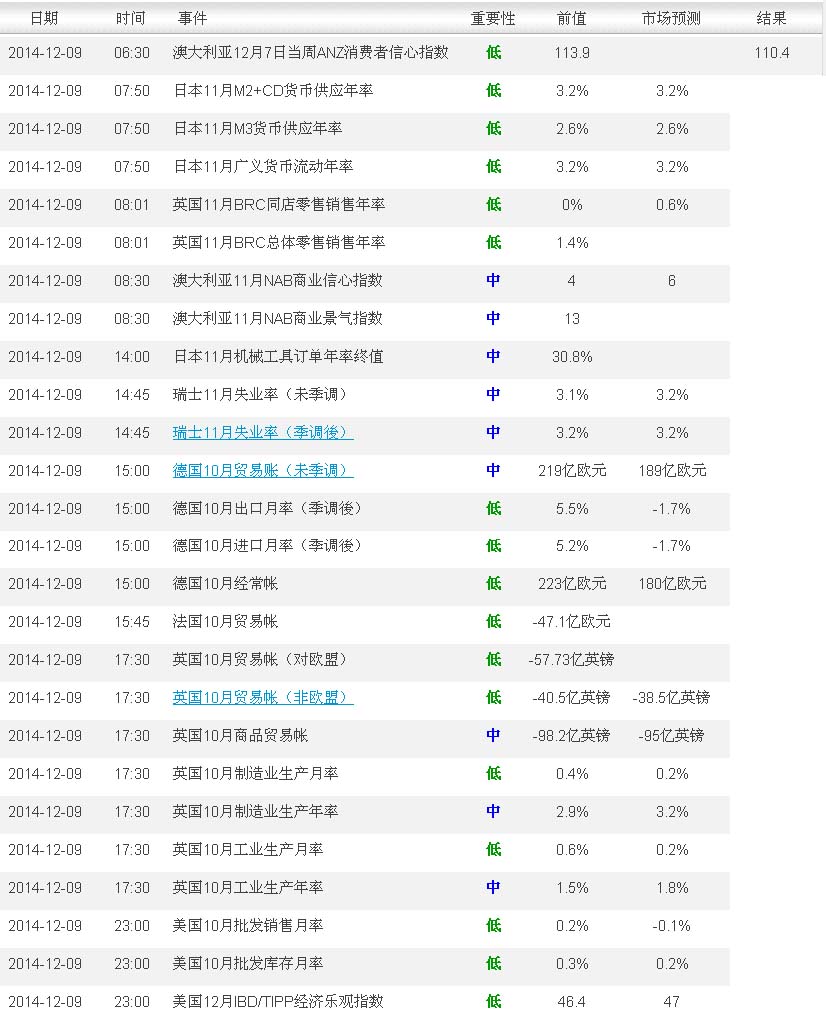Click forecast value 47 in last row
Viewport: 826px width, 1022px height.
pos(671,1002)
